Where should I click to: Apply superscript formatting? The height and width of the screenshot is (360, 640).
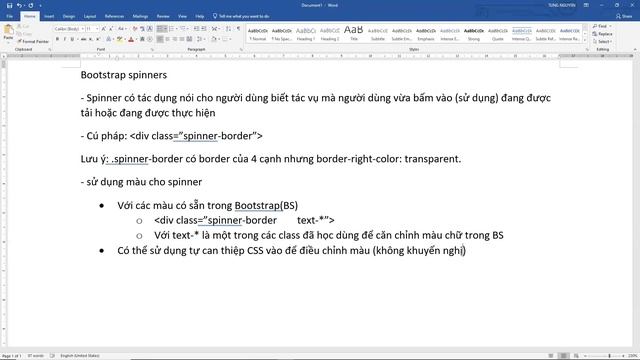click(98, 39)
